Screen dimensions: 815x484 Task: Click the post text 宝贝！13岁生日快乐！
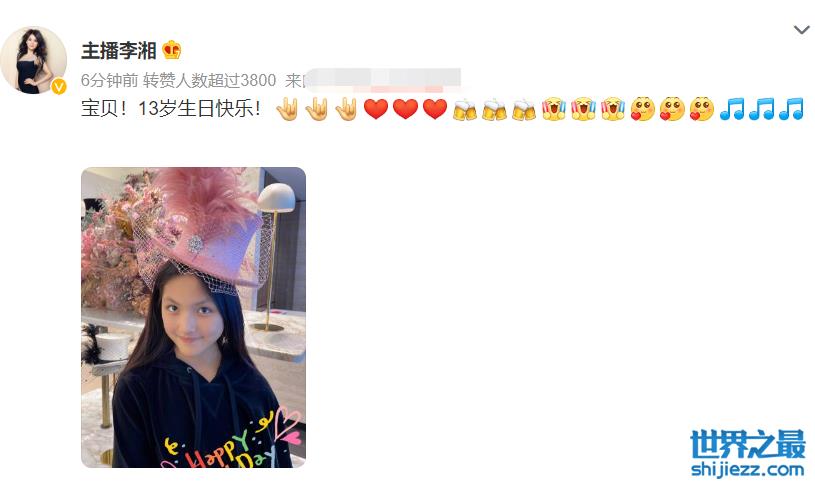[x=171, y=109]
